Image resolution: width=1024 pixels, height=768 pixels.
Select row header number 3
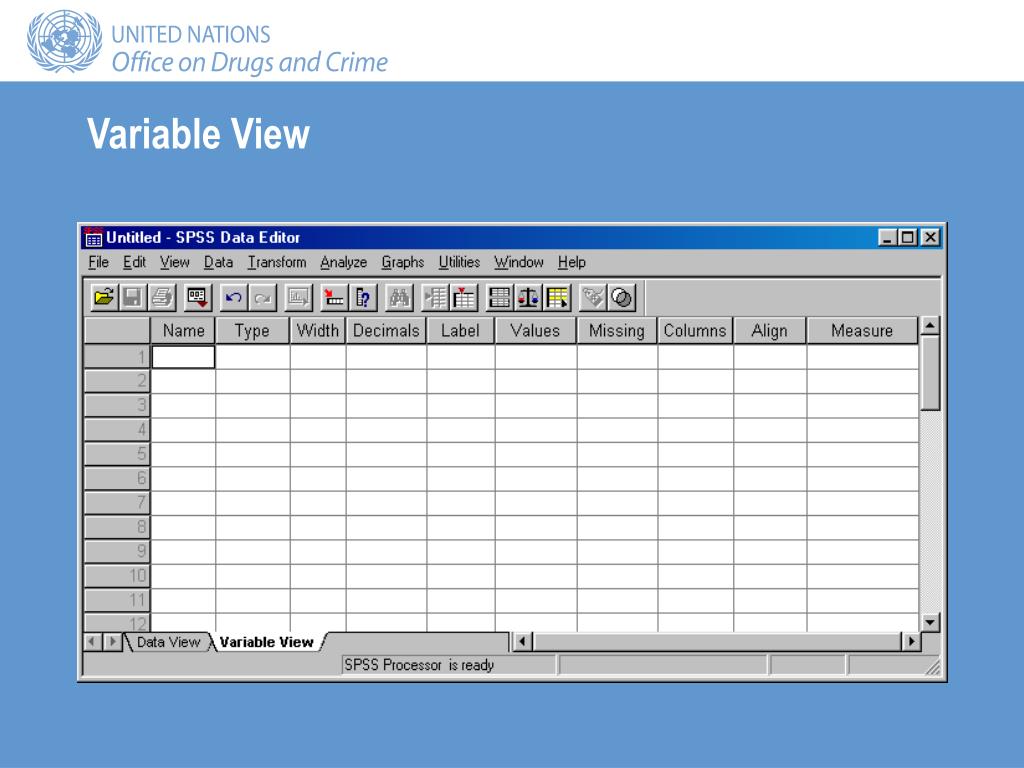[x=117, y=406]
